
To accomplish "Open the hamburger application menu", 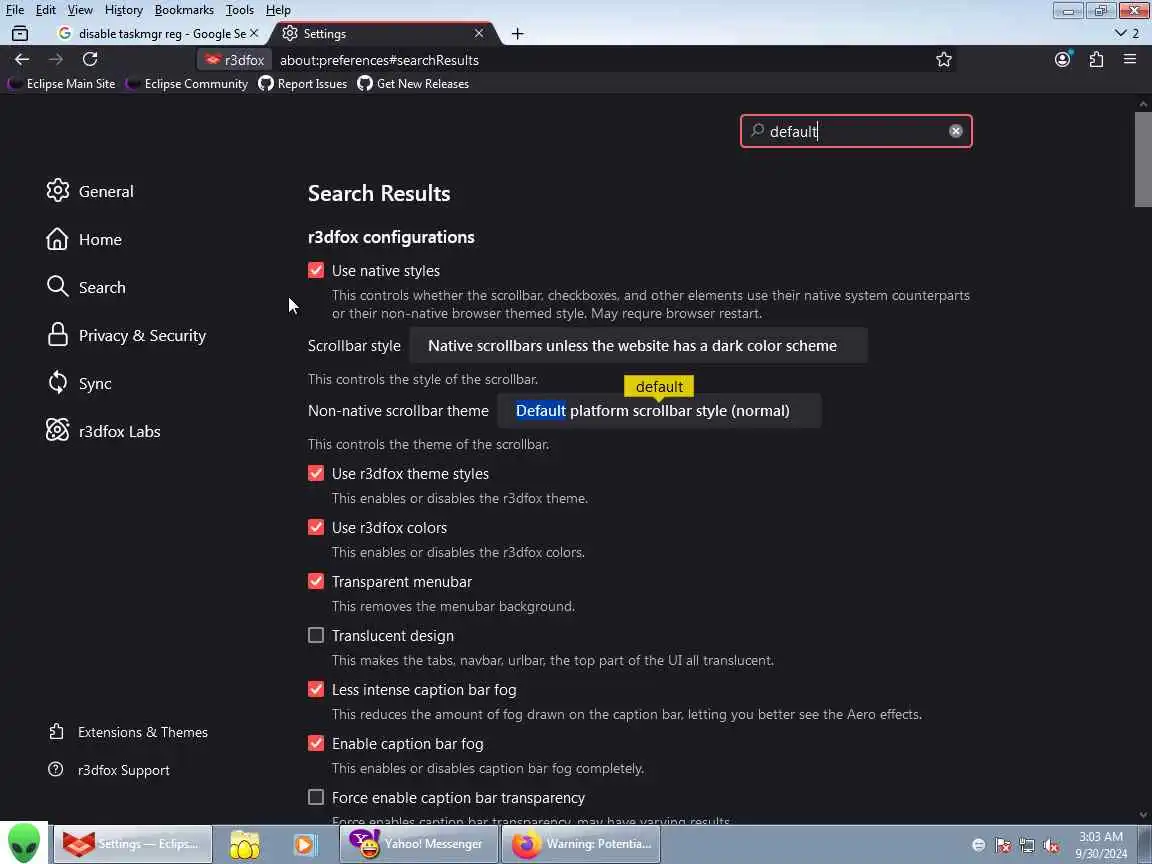I will 1130,60.
